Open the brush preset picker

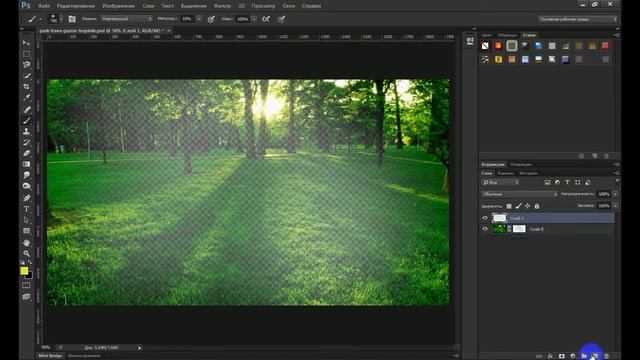click(56, 19)
